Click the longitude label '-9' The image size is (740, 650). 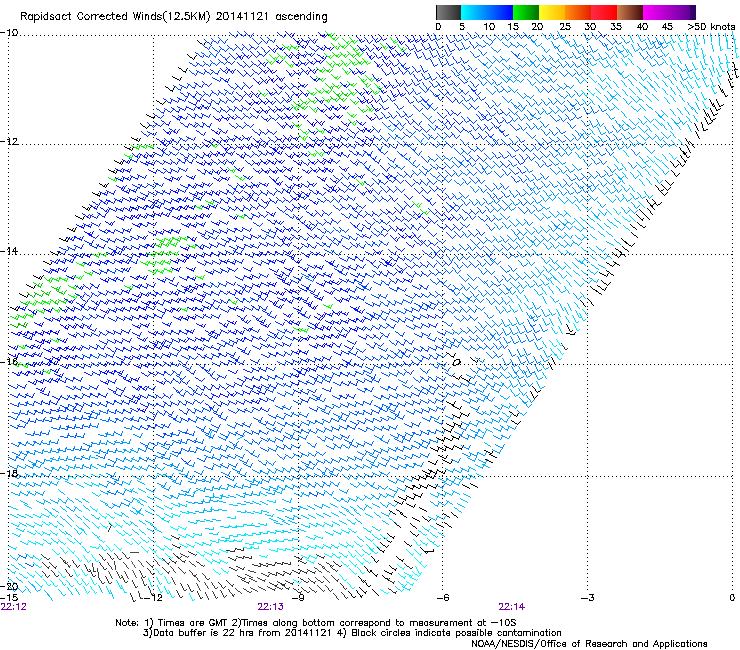coord(298,598)
